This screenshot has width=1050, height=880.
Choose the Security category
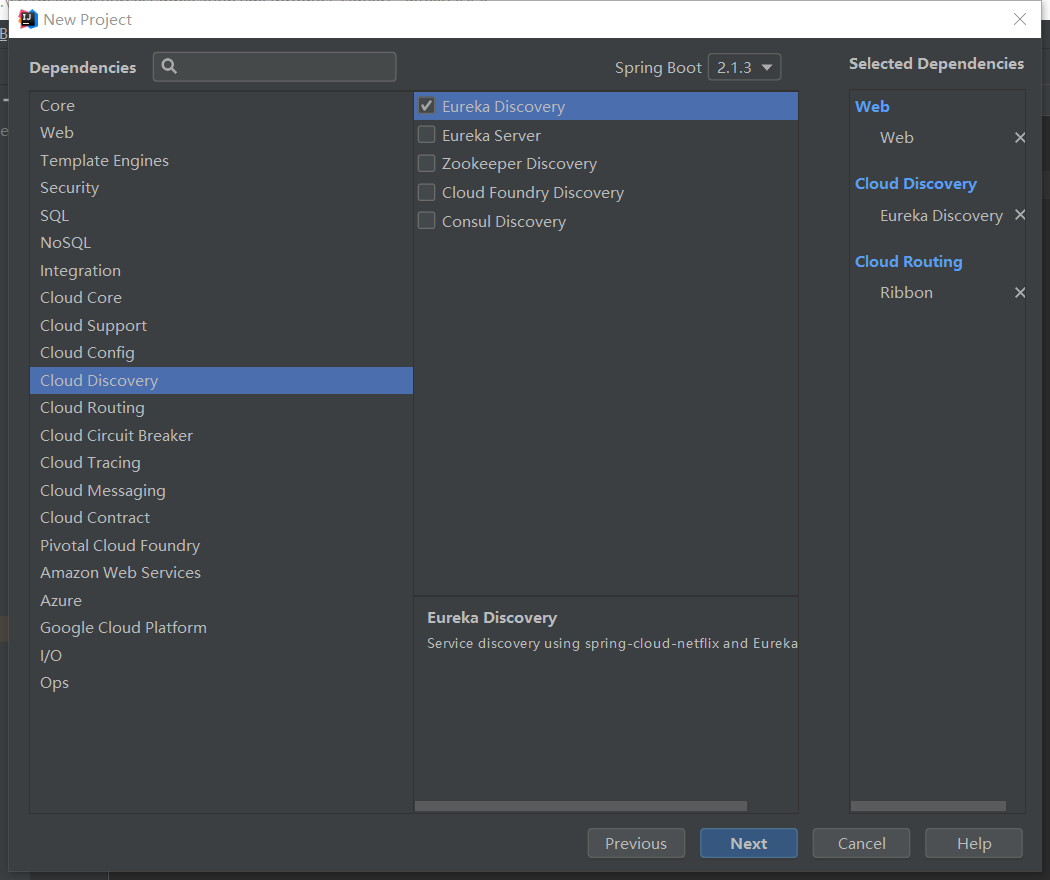pyautogui.click(x=222, y=188)
